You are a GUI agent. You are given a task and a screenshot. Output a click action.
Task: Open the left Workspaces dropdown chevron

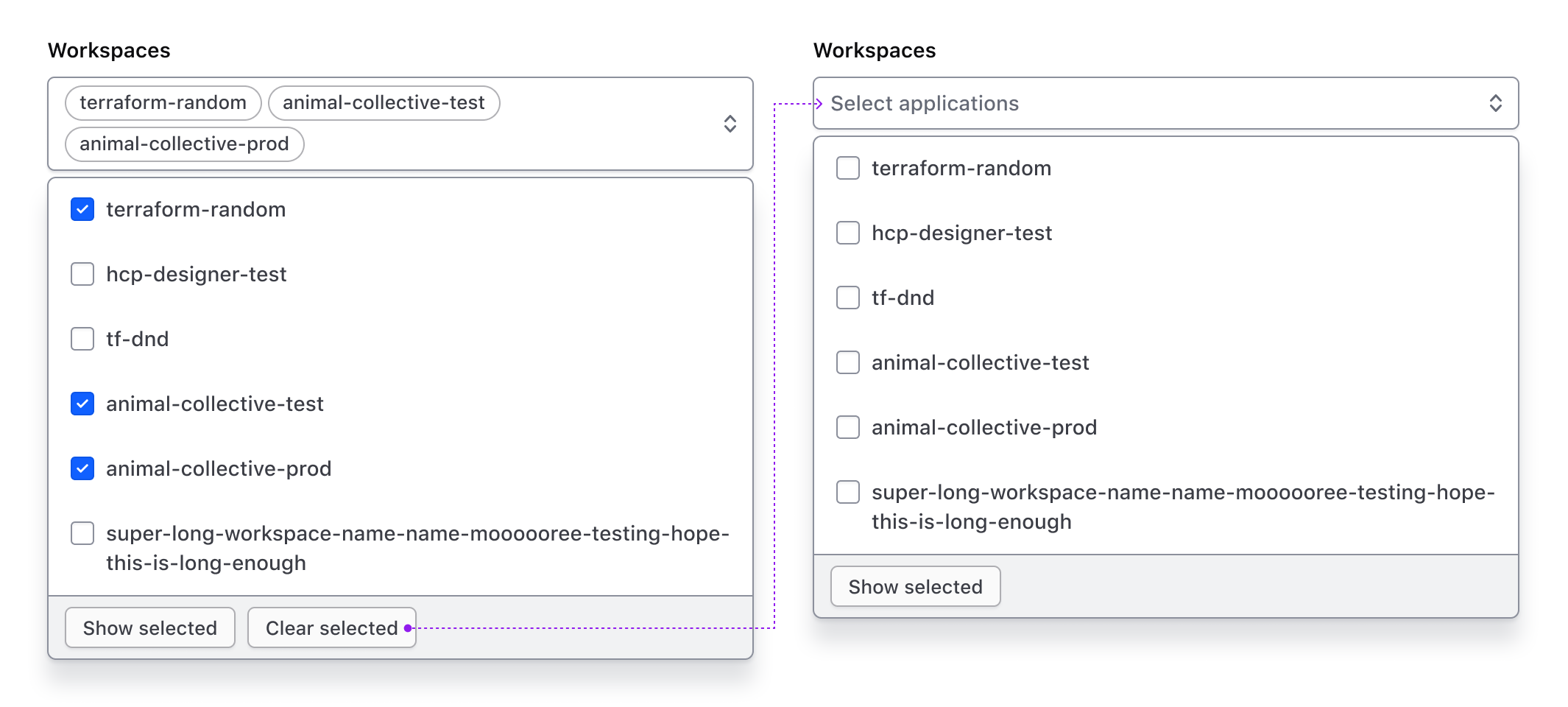(730, 124)
